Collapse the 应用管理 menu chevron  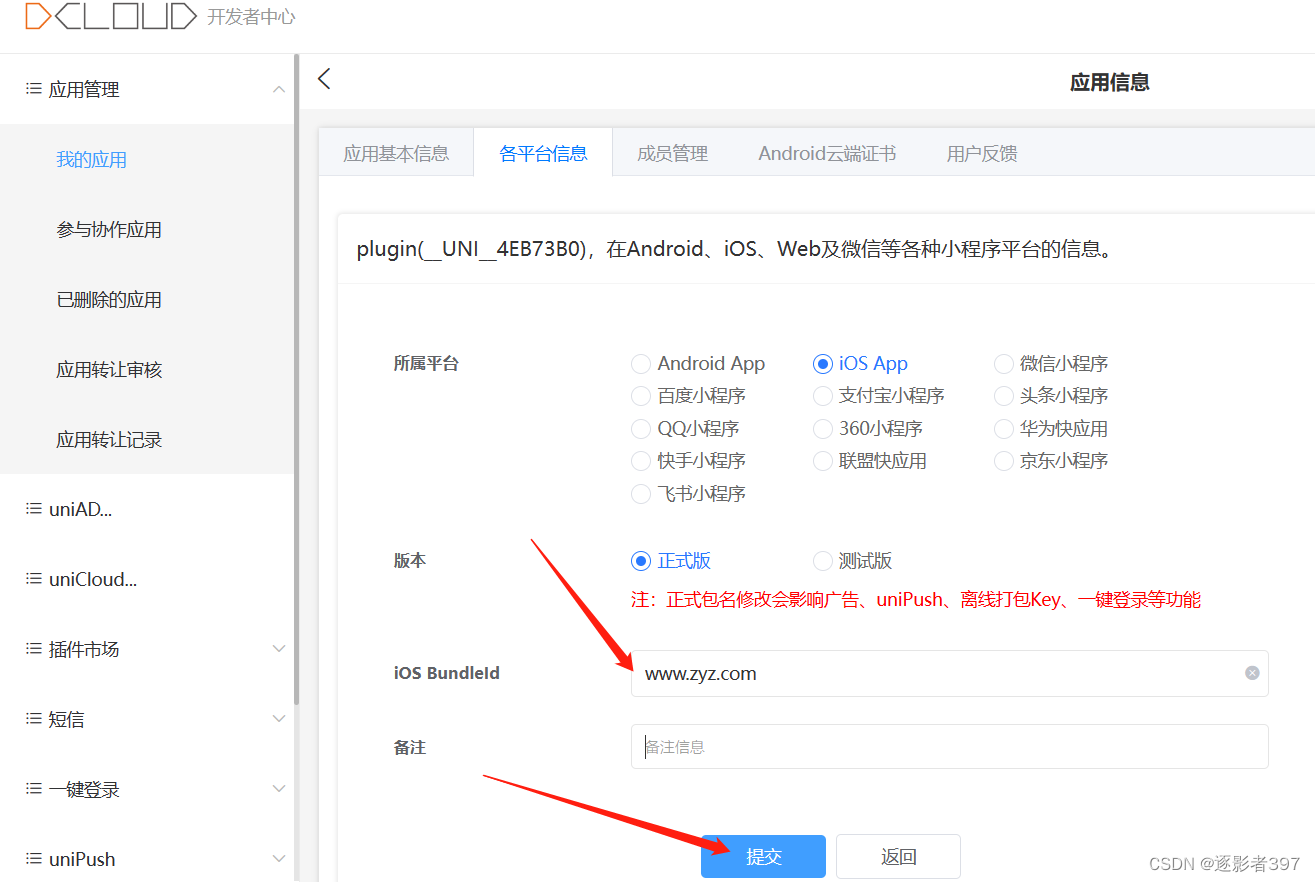(279, 89)
